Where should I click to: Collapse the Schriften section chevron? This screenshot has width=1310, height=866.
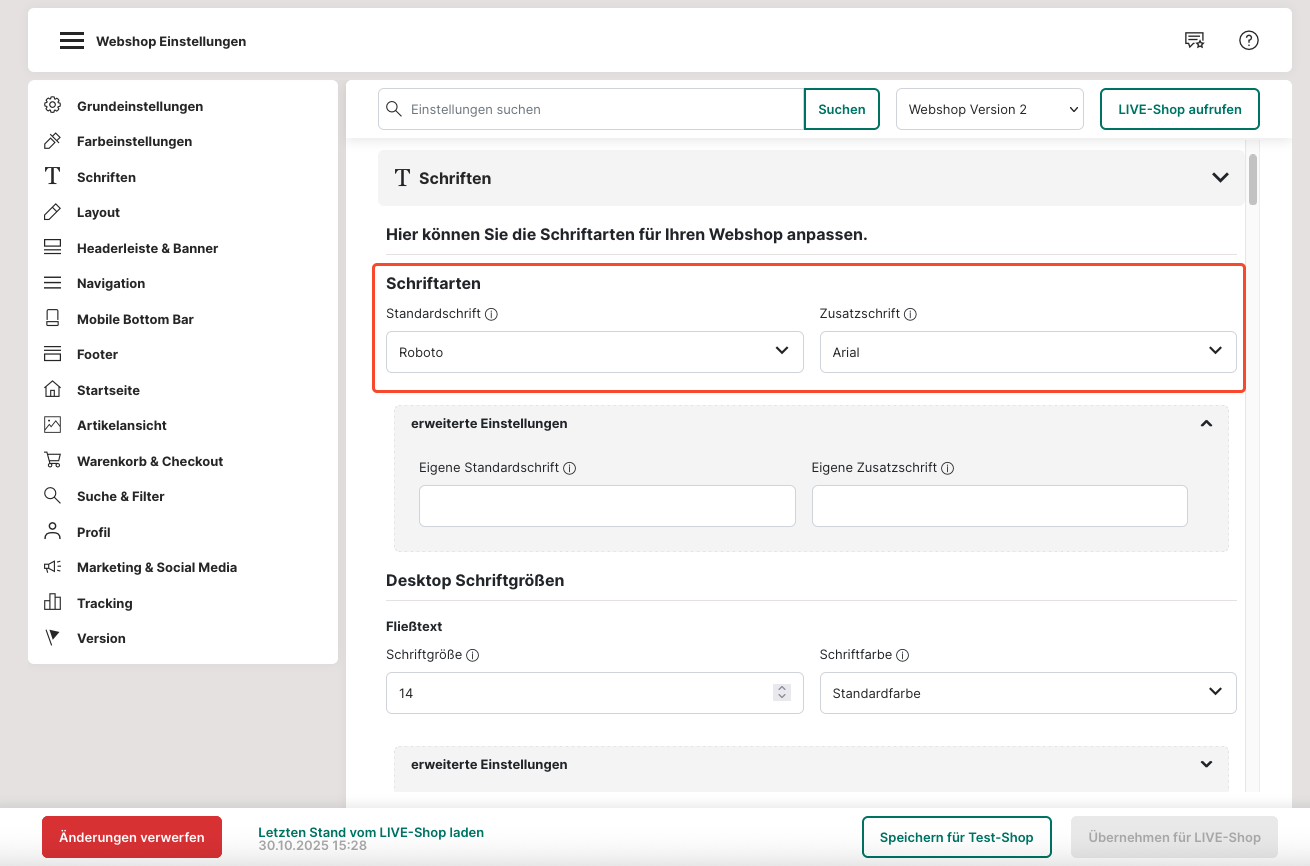(x=1220, y=178)
